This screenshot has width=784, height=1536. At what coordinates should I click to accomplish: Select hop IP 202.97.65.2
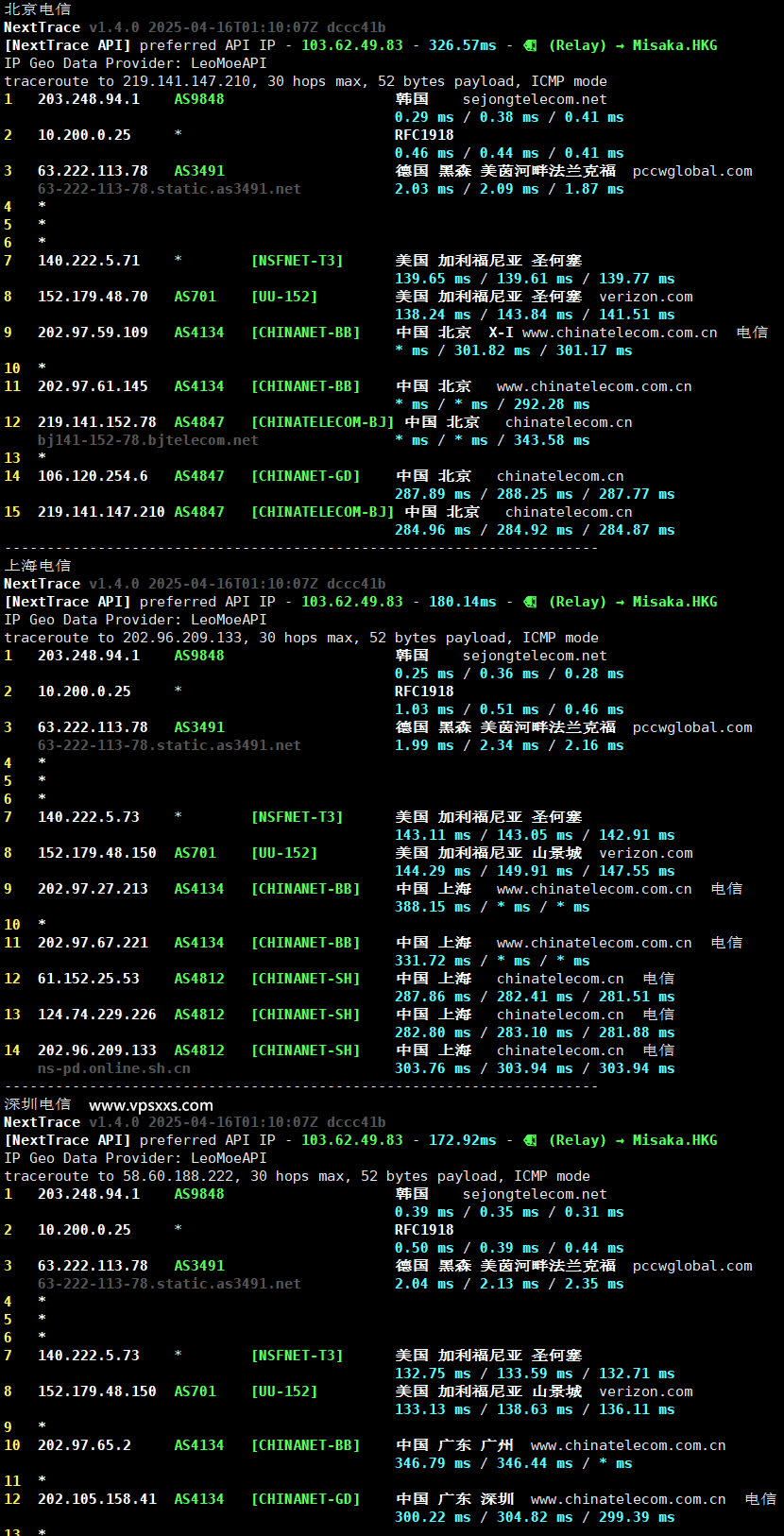point(84,1445)
